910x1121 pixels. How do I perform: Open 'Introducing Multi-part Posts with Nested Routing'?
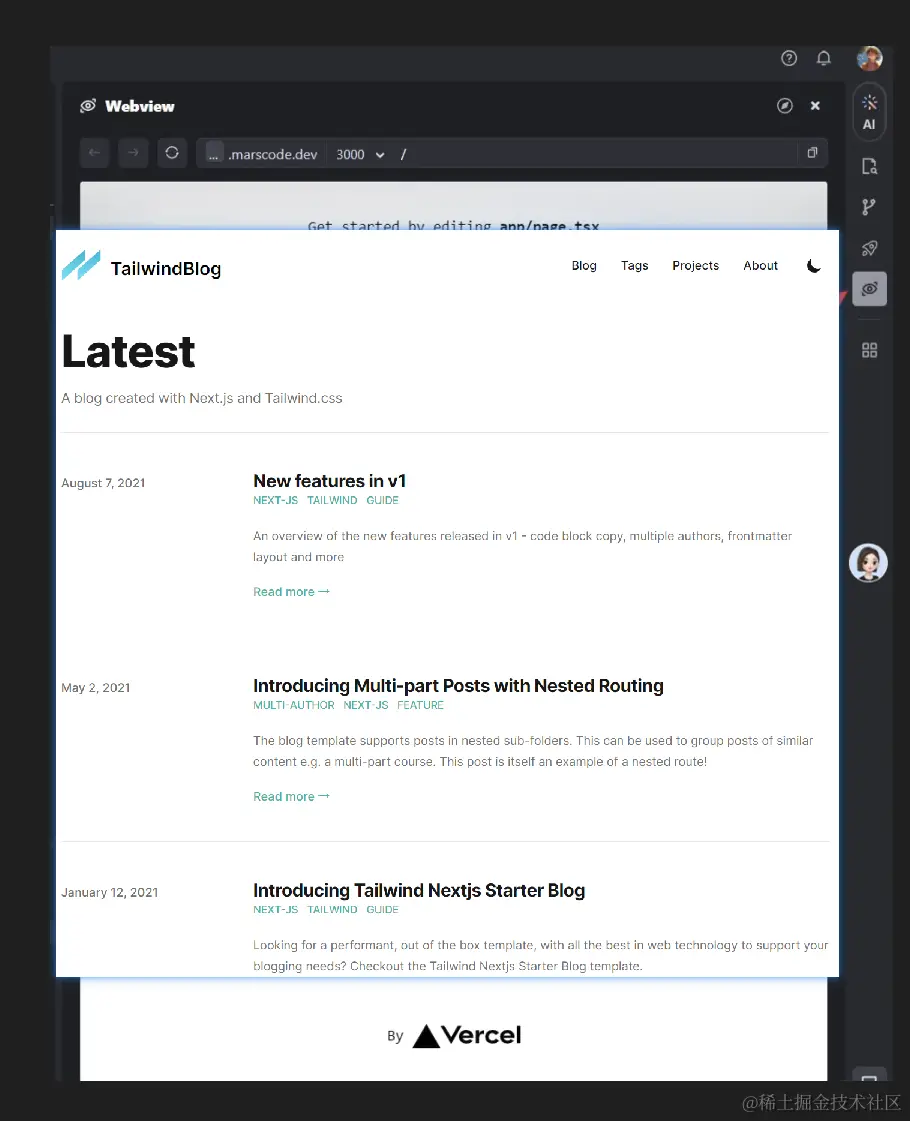pyautogui.click(x=458, y=686)
